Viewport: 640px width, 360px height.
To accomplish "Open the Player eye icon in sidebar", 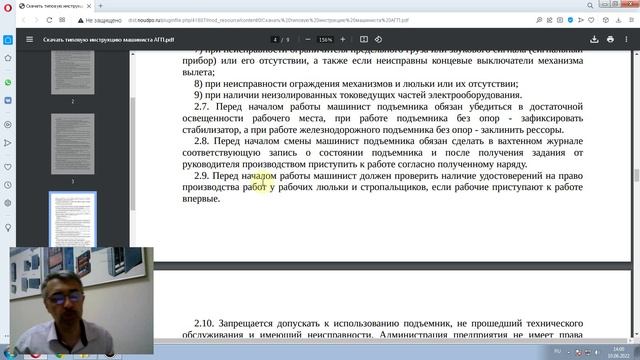I will [8, 125].
